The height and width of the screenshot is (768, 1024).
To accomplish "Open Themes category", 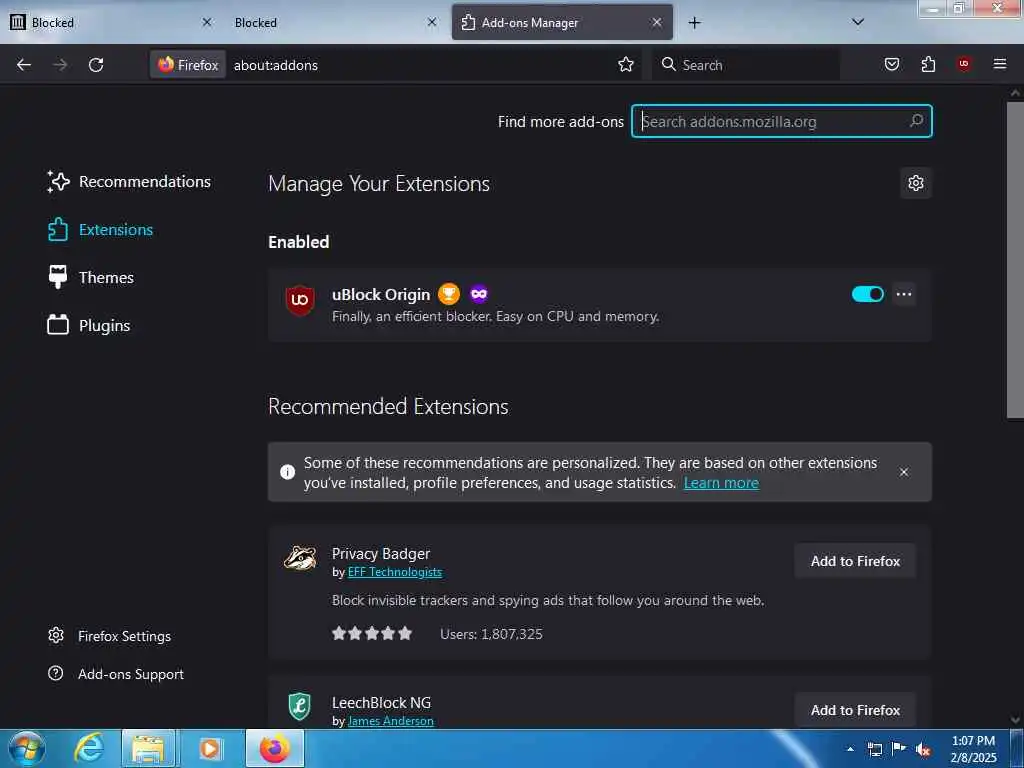I will pos(90,278).
